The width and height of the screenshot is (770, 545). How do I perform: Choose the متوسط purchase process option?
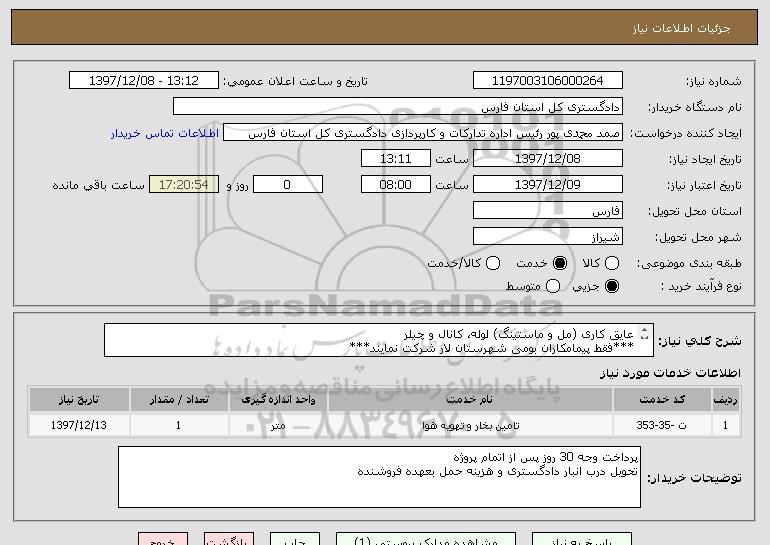point(552,286)
